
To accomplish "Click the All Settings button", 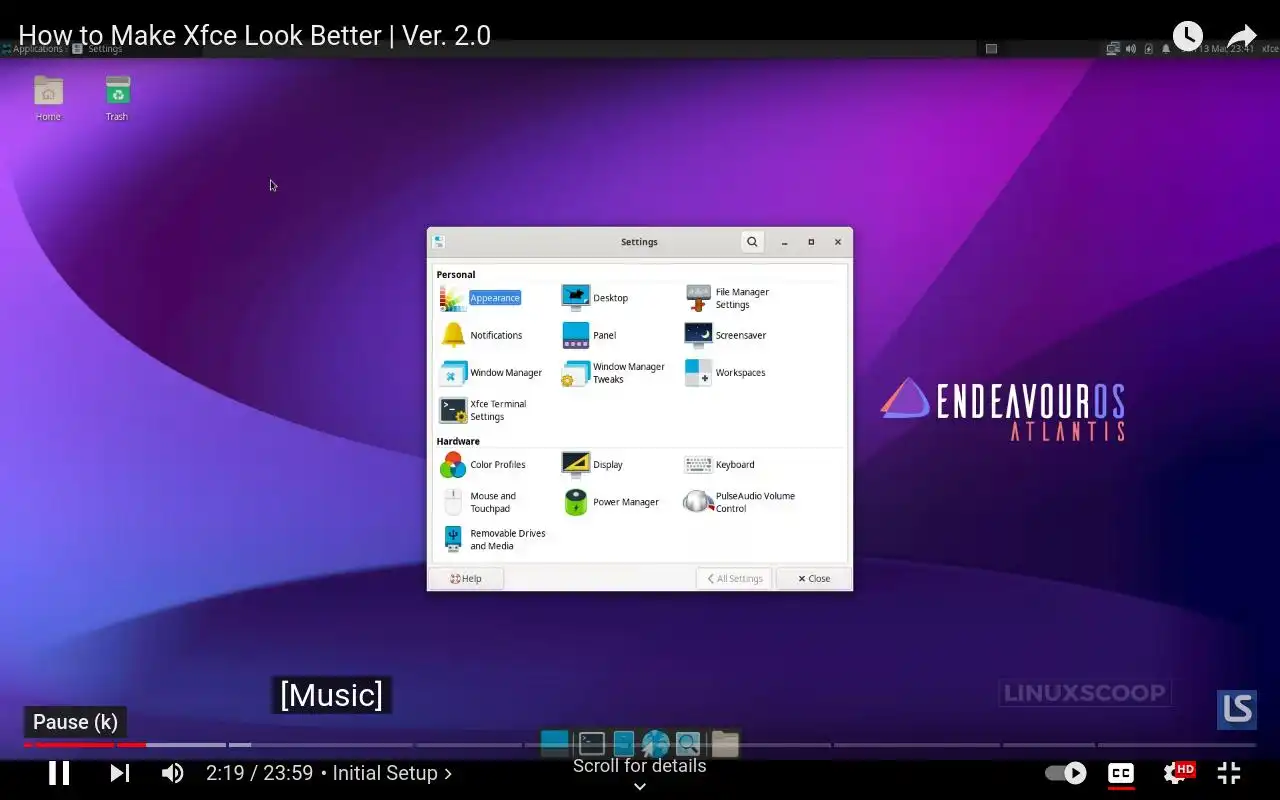I will click(734, 578).
